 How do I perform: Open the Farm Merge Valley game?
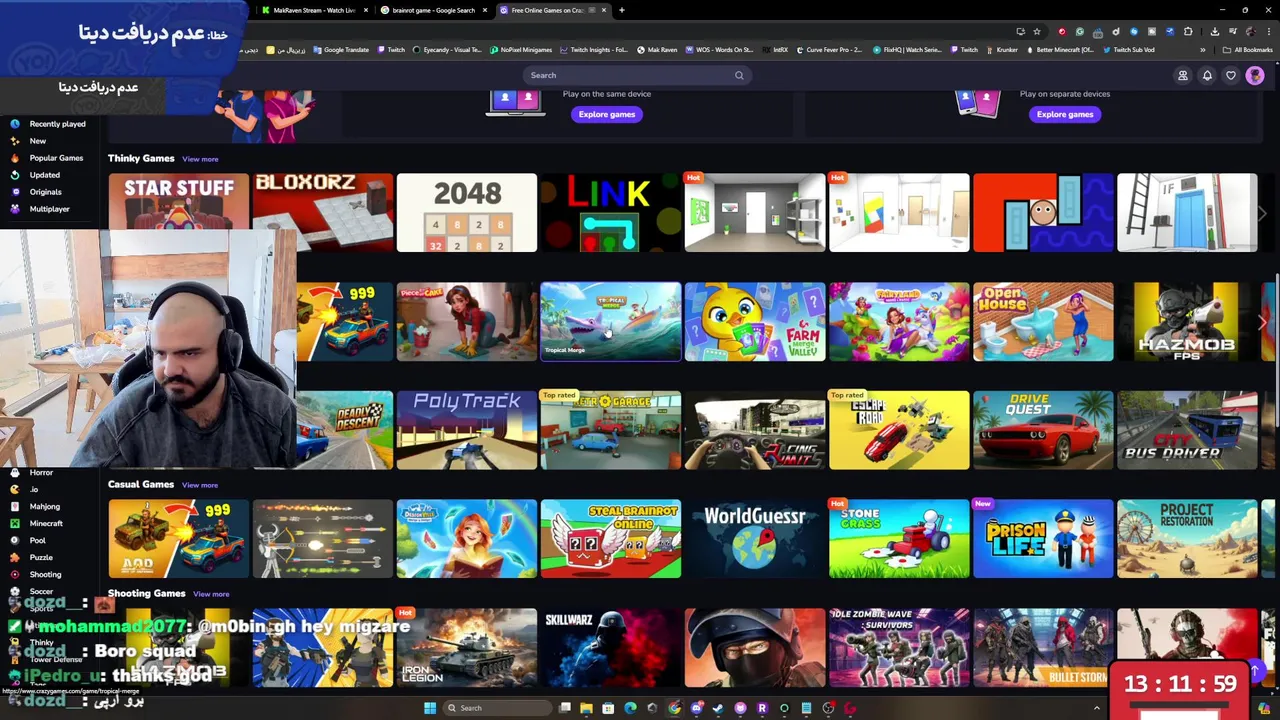[x=755, y=322]
